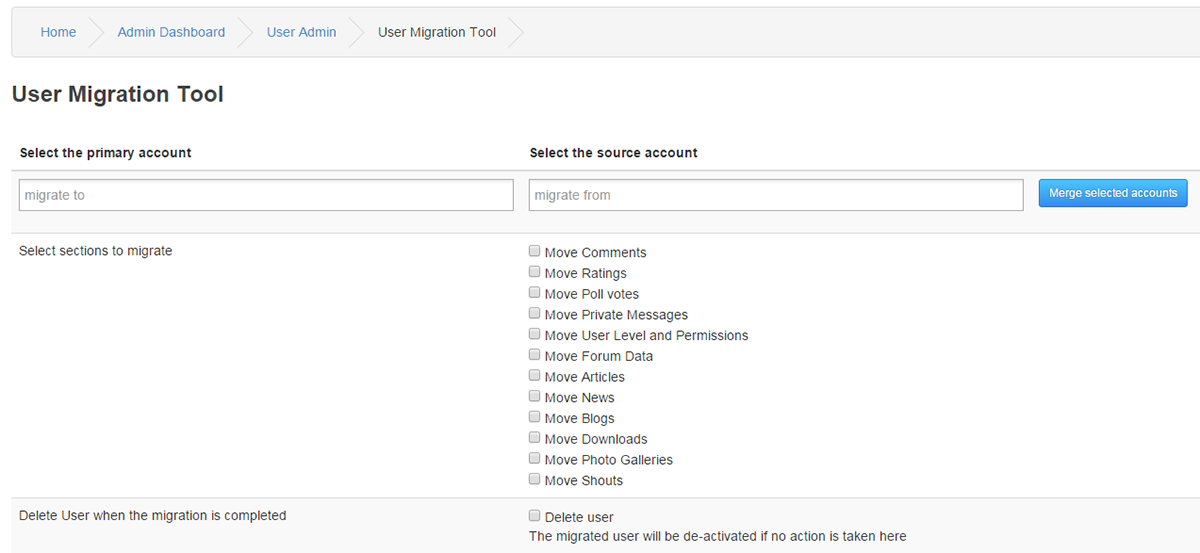Go to Home breadcrumb link

click(58, 32)
